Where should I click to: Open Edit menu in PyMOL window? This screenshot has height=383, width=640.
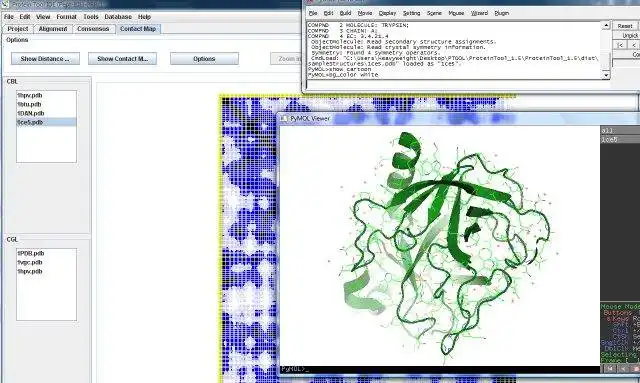(328, 13)
